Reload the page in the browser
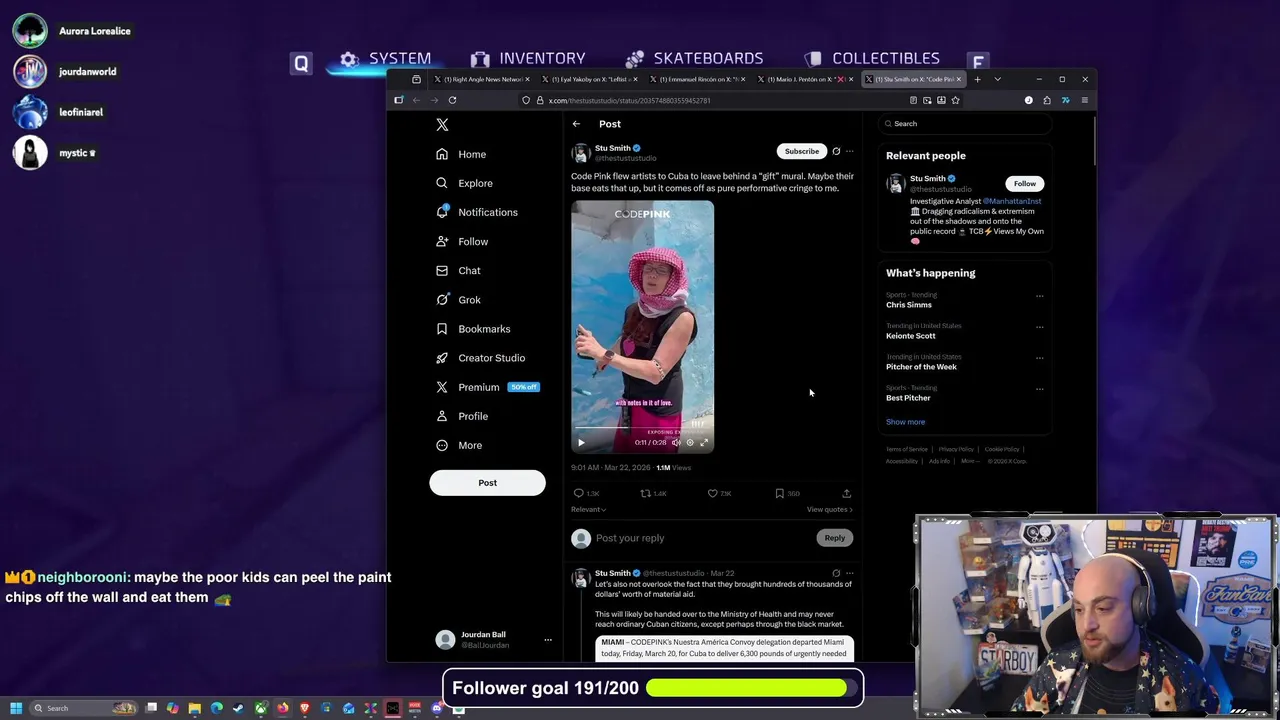 (x=452, y=100)
